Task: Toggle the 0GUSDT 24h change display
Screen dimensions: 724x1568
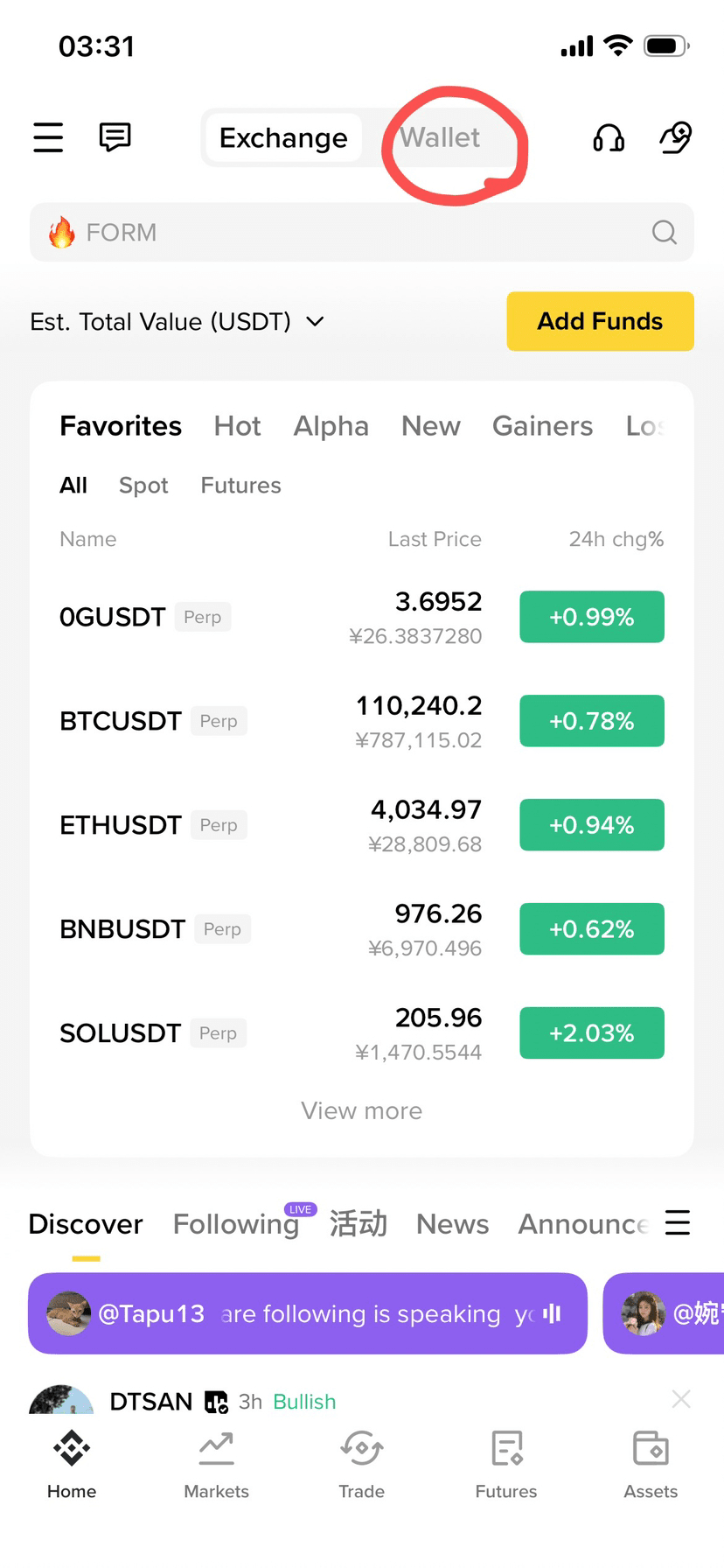Action: 591,617
